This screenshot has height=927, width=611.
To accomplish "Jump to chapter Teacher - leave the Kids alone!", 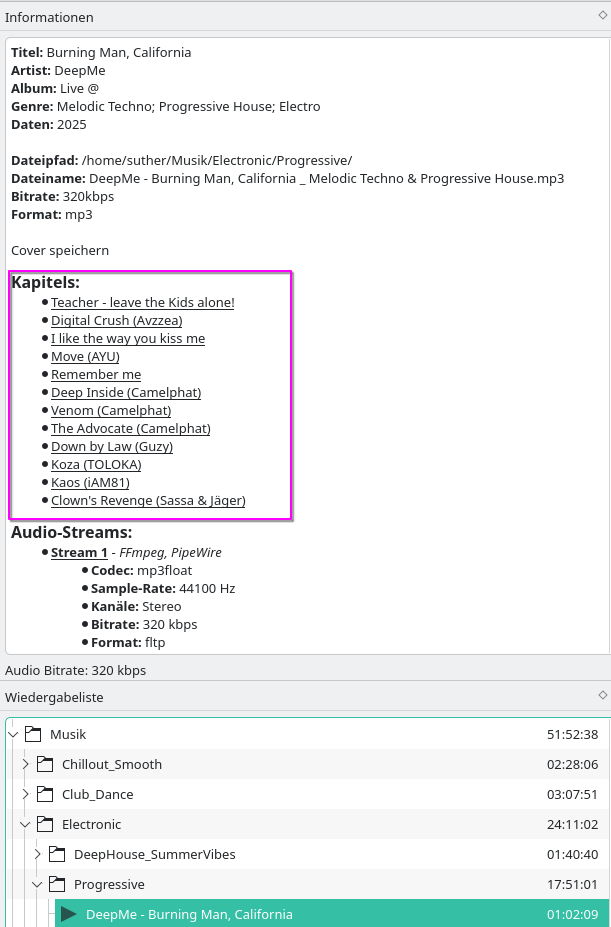I will tap(142, 302).
